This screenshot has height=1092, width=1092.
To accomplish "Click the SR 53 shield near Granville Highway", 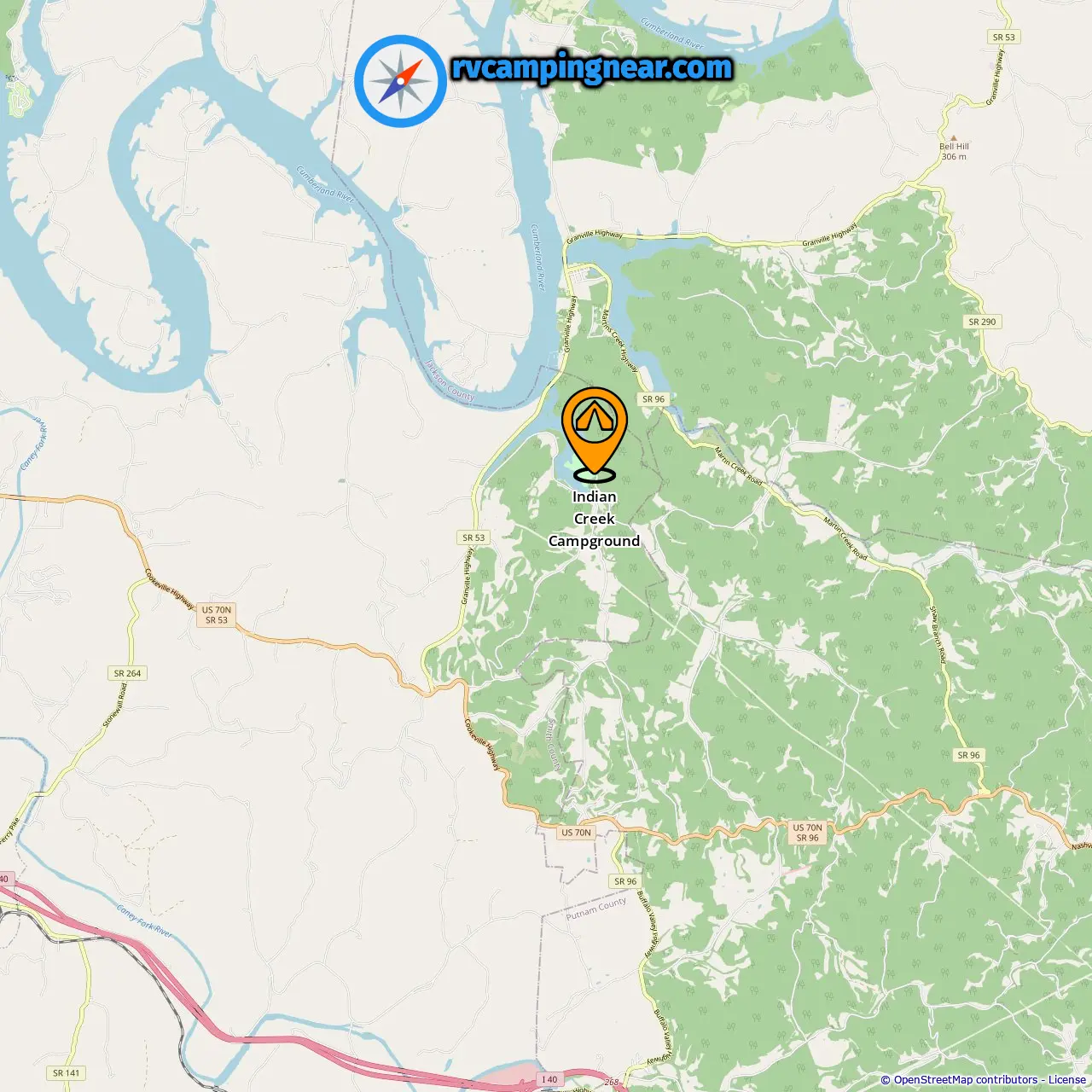I will click(x=473, y=537).
